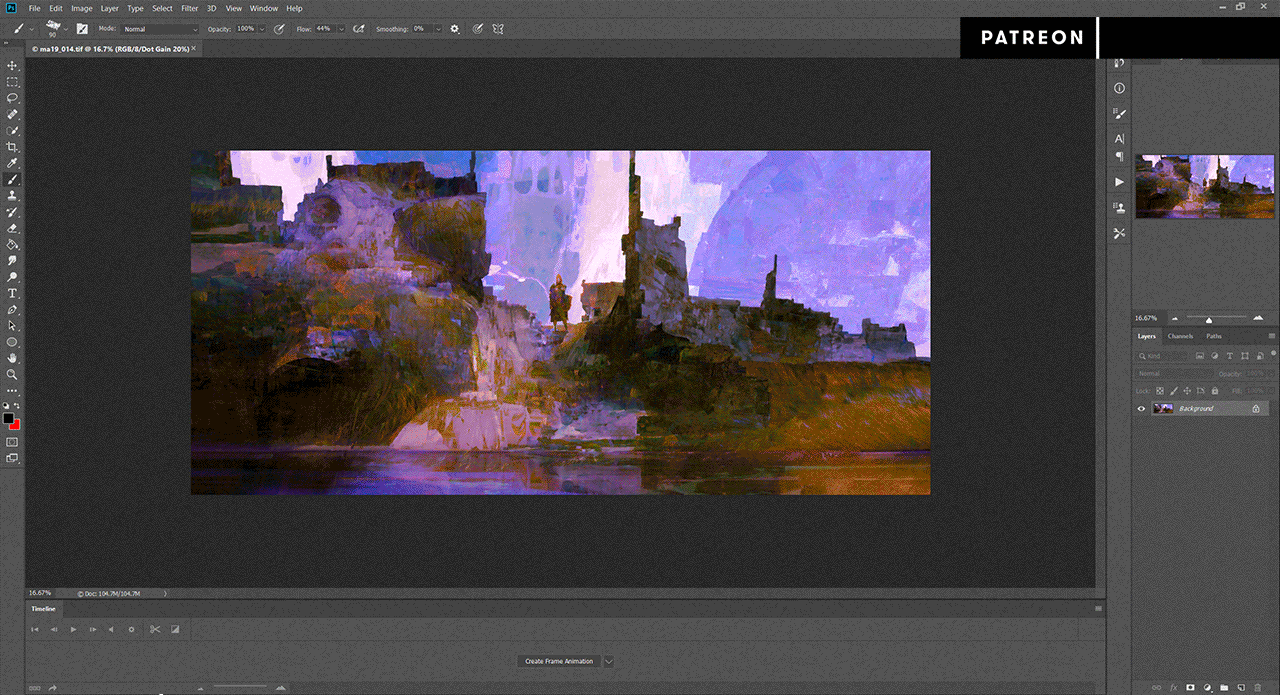Toggle airbrush build-up effects
Image resolution: width=1280 pixels, height=695 pixels.
click(358, 29)
